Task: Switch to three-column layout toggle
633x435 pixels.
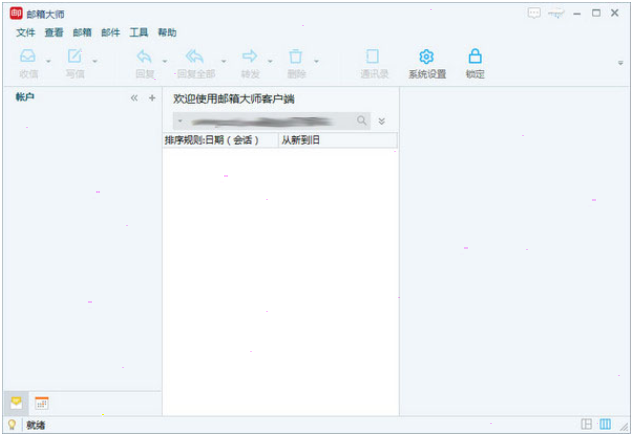Action: point(605,424)
